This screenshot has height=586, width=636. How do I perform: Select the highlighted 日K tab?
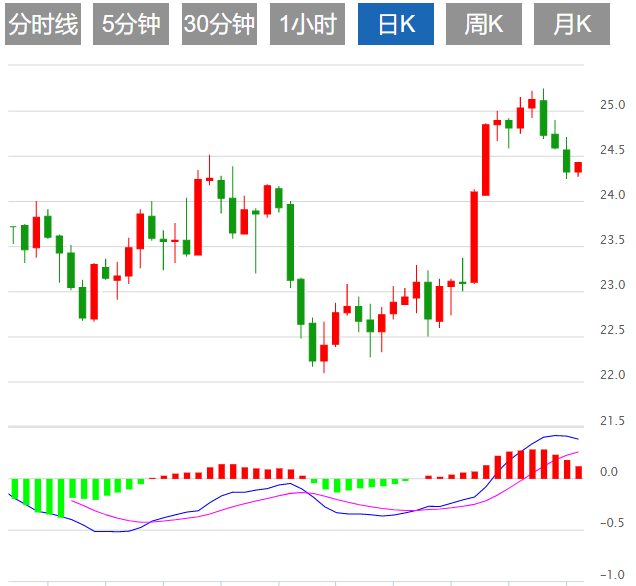tap(395, 25)
